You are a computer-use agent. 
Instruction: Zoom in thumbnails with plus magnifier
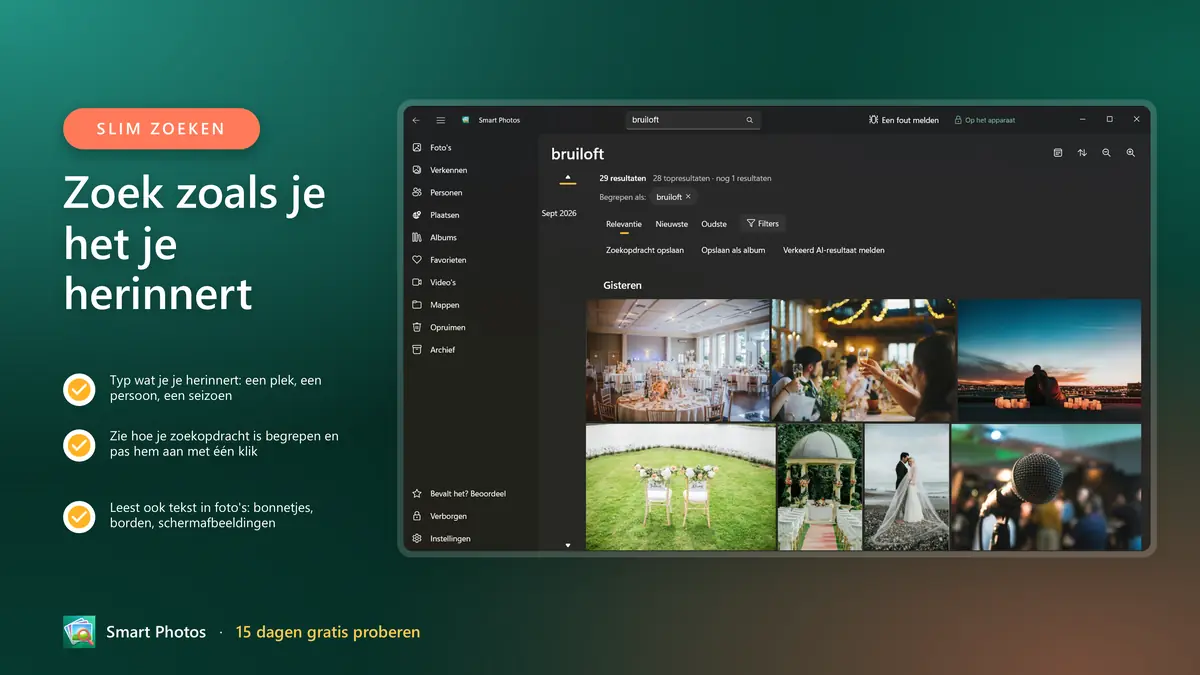point(1130,153)
